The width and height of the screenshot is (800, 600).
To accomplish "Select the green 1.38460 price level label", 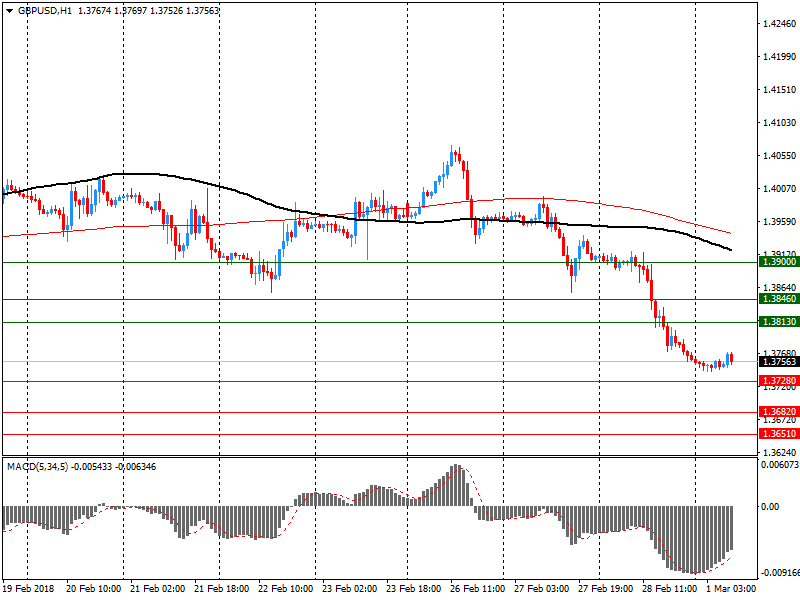I will click(x=778, y=299).
